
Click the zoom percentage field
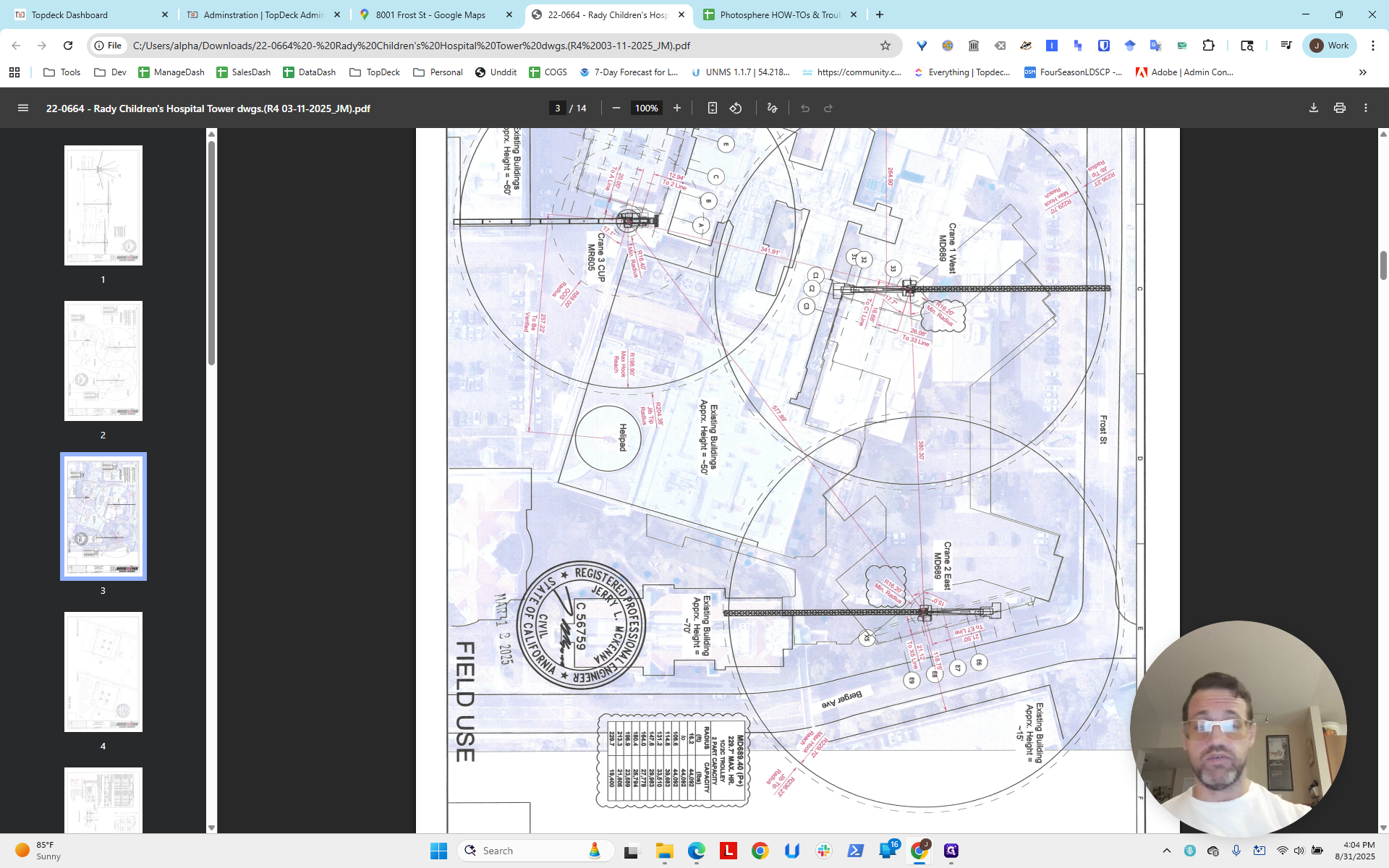click(647, 108)
